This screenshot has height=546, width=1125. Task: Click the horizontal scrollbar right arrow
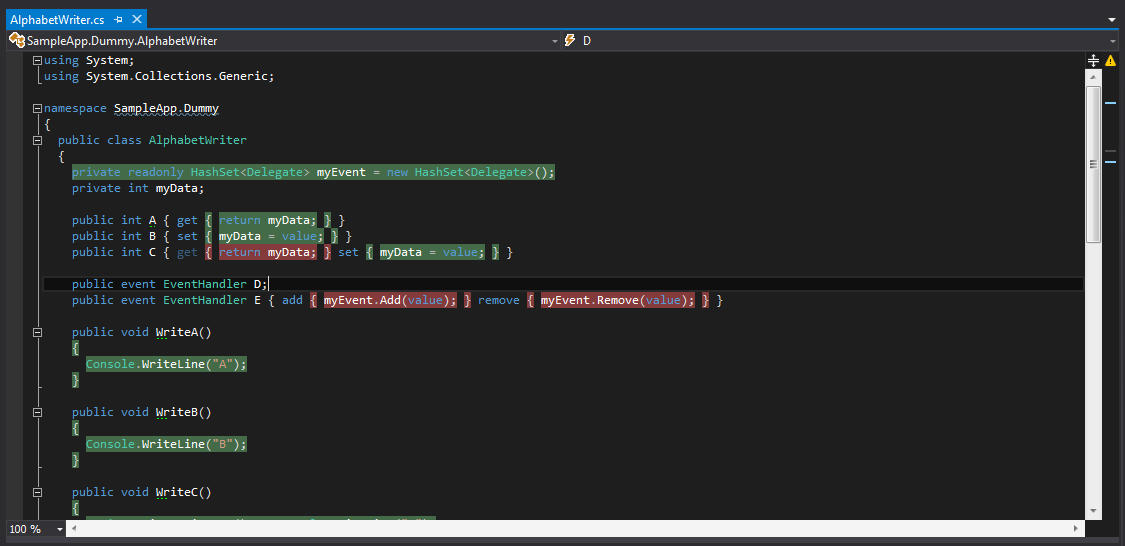pos(1076,528)
